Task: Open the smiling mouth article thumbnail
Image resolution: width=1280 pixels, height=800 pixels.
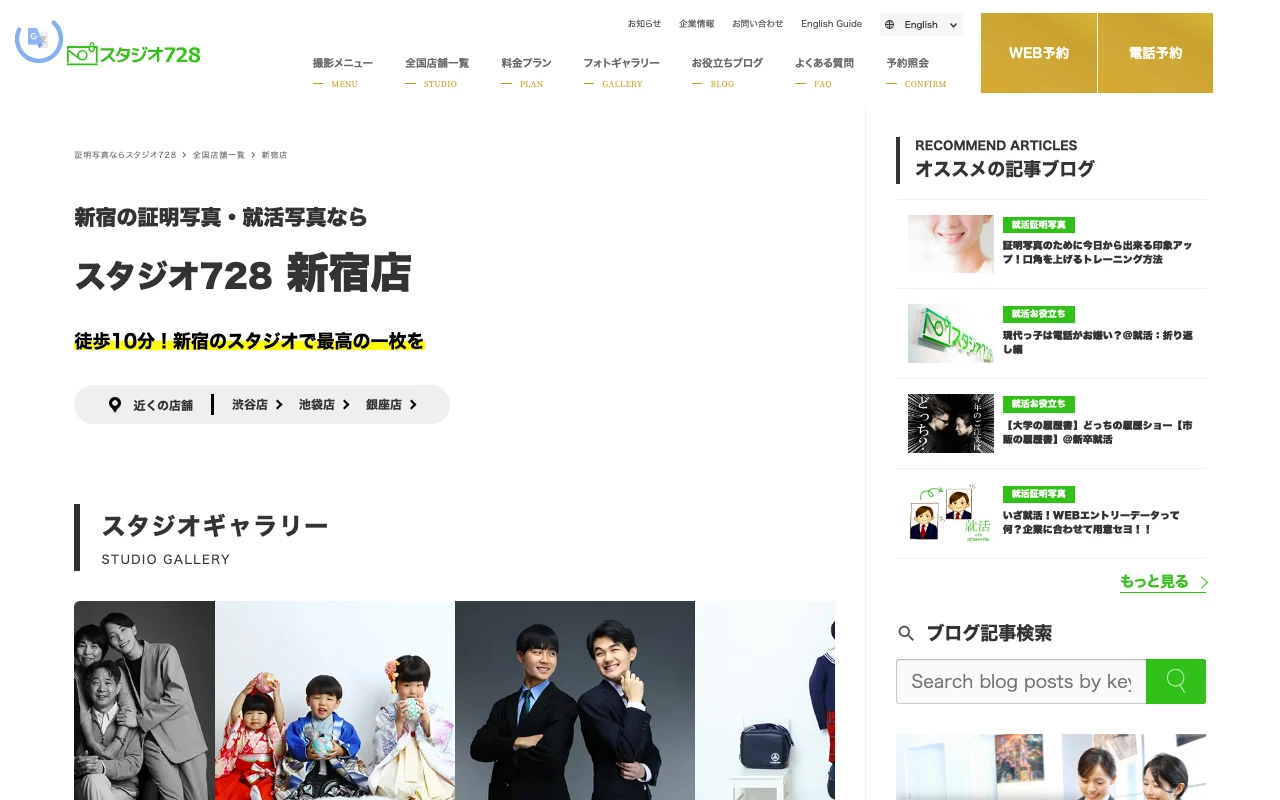Action: (950, 244)
